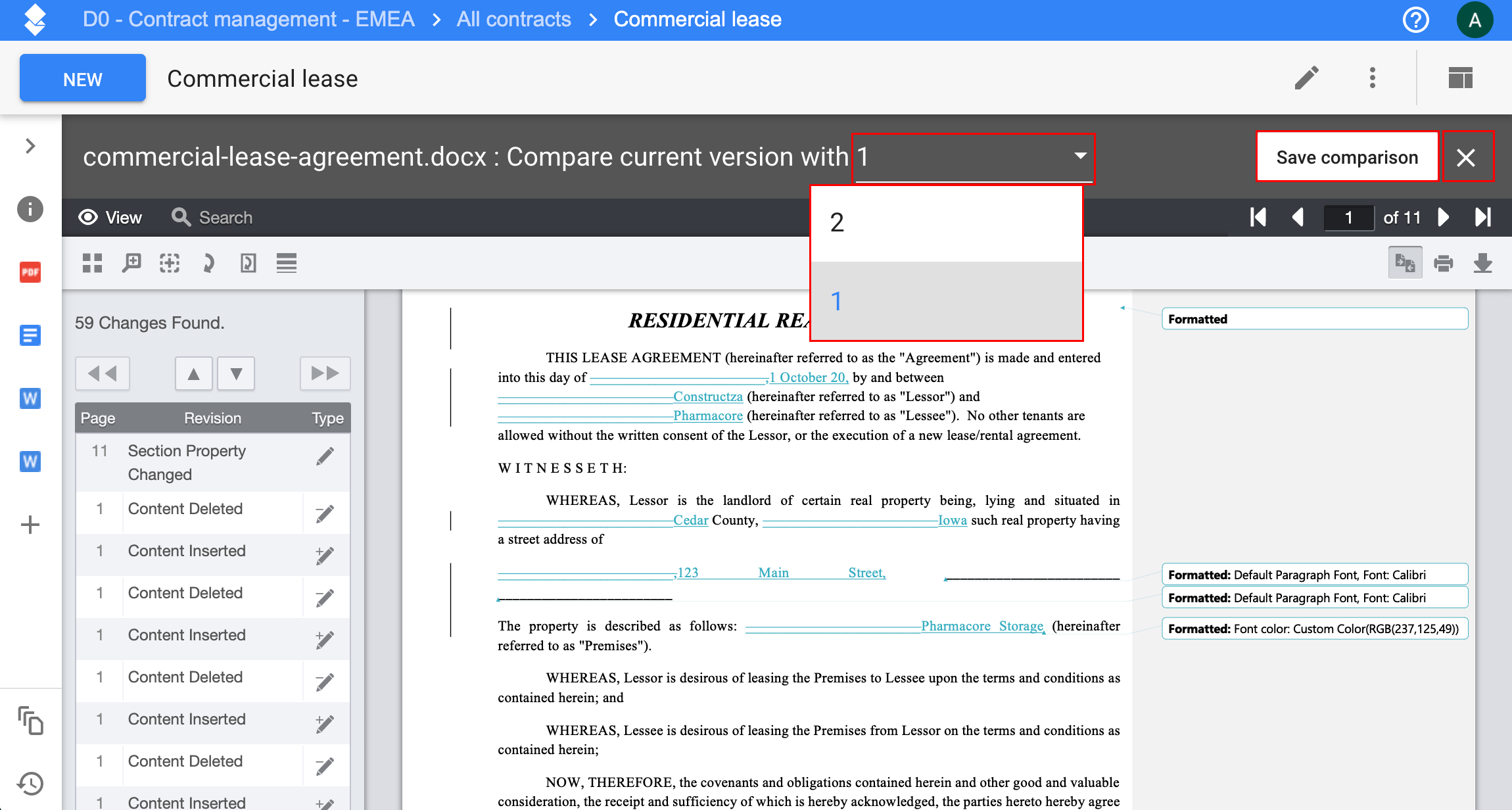Click the Save comparison button
1512x810 pixels.
tap(1346, 156)
